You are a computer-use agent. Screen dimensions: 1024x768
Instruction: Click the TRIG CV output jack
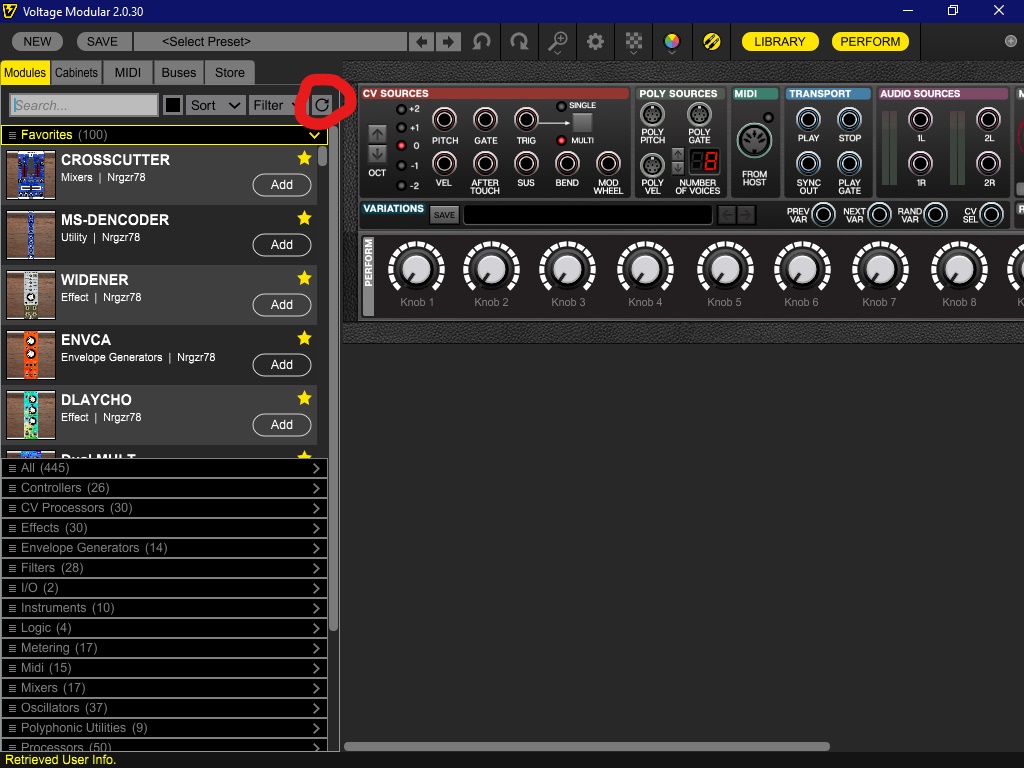526,120
